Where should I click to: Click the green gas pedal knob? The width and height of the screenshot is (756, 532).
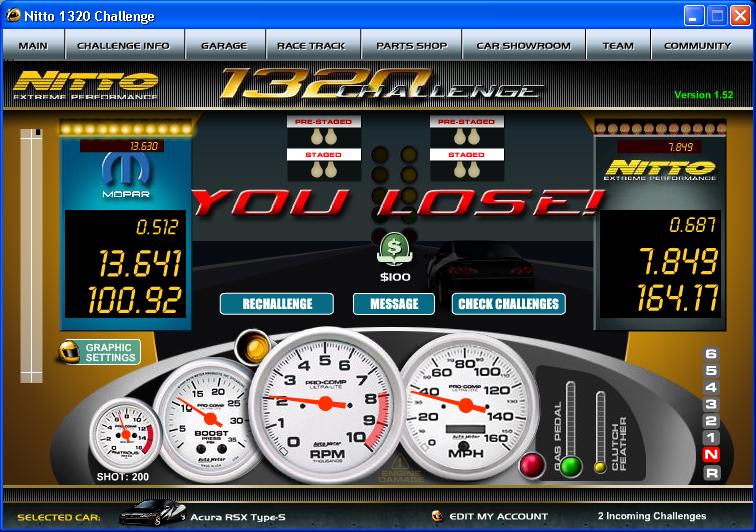[x=571, y=466]
